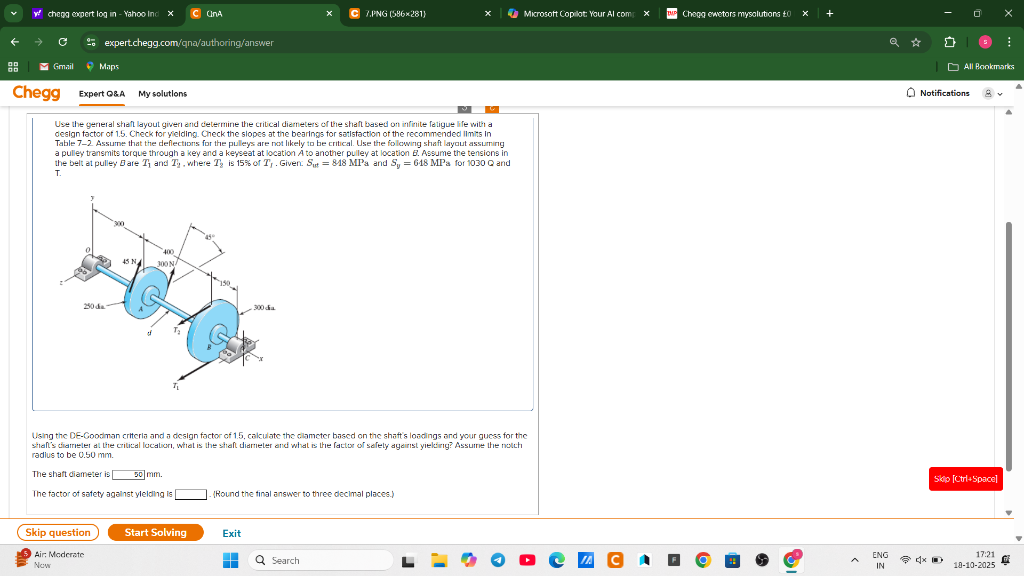Close the 7.PNG tab

click(x=487, y=13)
